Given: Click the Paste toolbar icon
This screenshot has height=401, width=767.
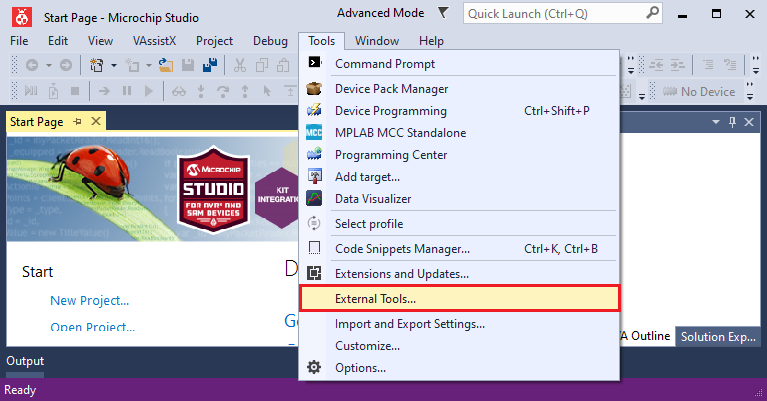Looking at the screenshot, I should (283, 65).
